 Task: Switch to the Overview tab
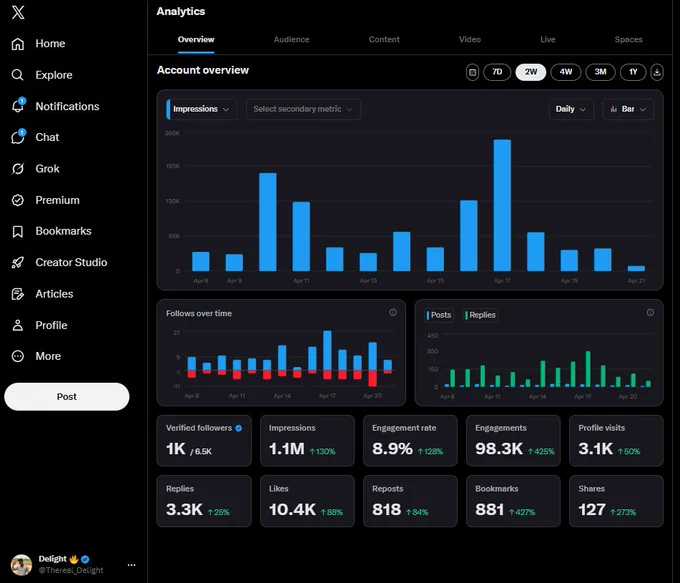pos(196,39)
